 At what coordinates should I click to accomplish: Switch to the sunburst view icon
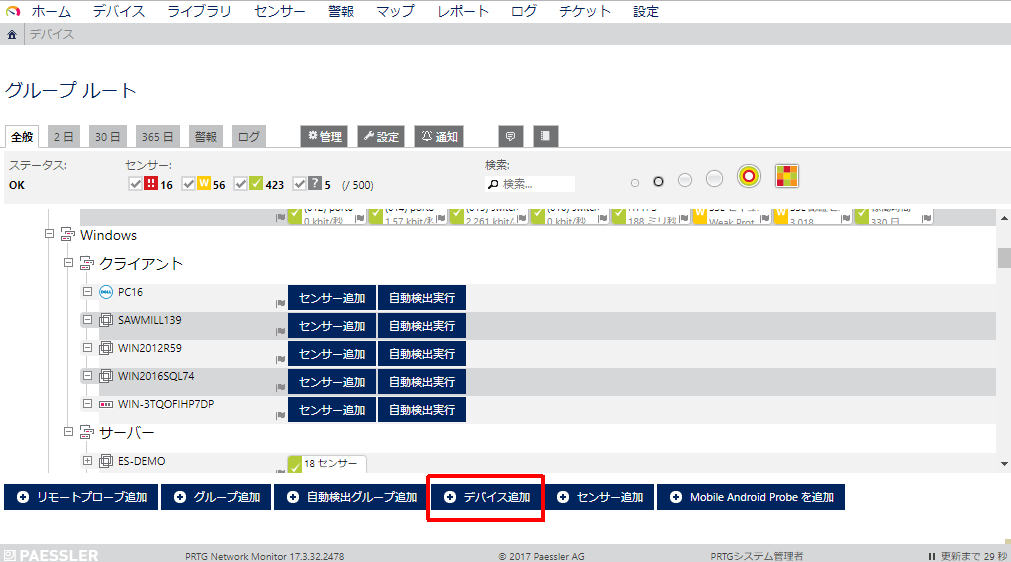point(749,176)
